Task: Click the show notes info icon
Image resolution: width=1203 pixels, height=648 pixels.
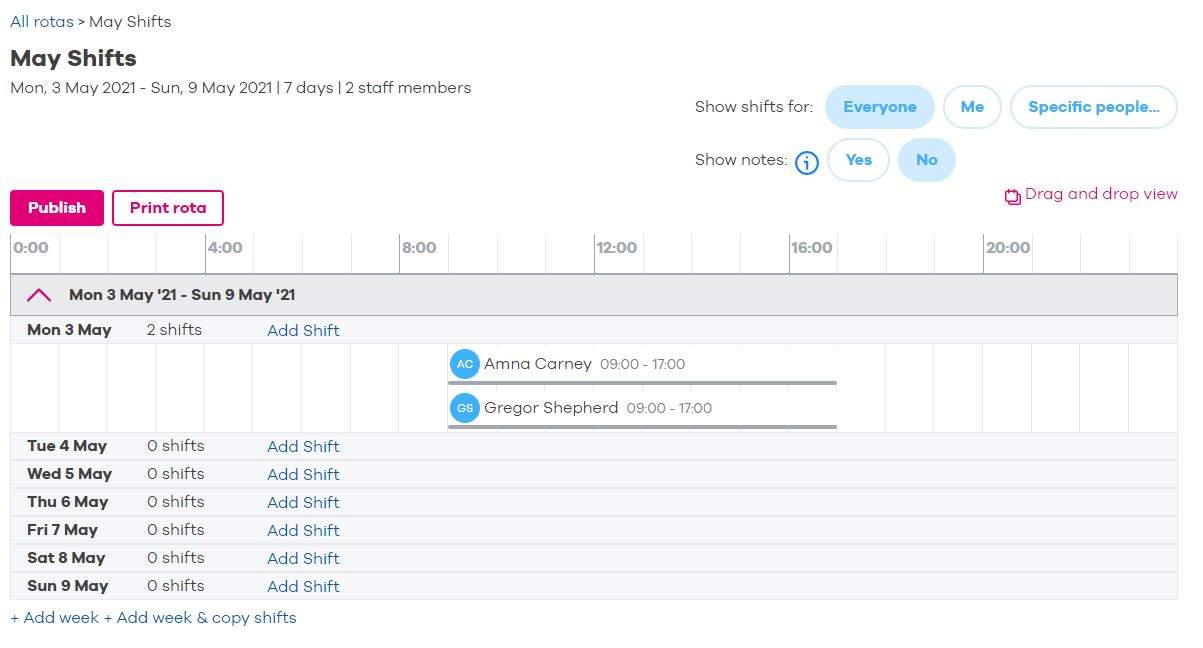Action: (x=807, y=162)
